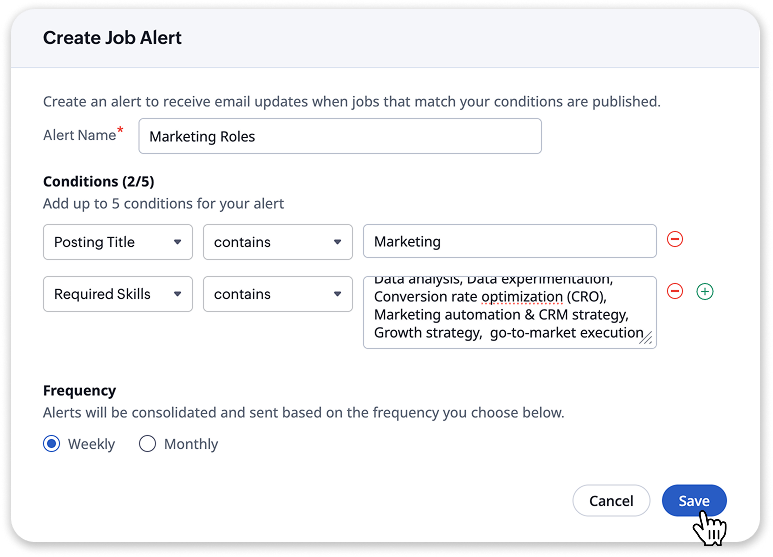Image resolution: width=773 pixels, height=557 pixels.
Task: Click the Marketing condition value field
Action: point(509,242)
